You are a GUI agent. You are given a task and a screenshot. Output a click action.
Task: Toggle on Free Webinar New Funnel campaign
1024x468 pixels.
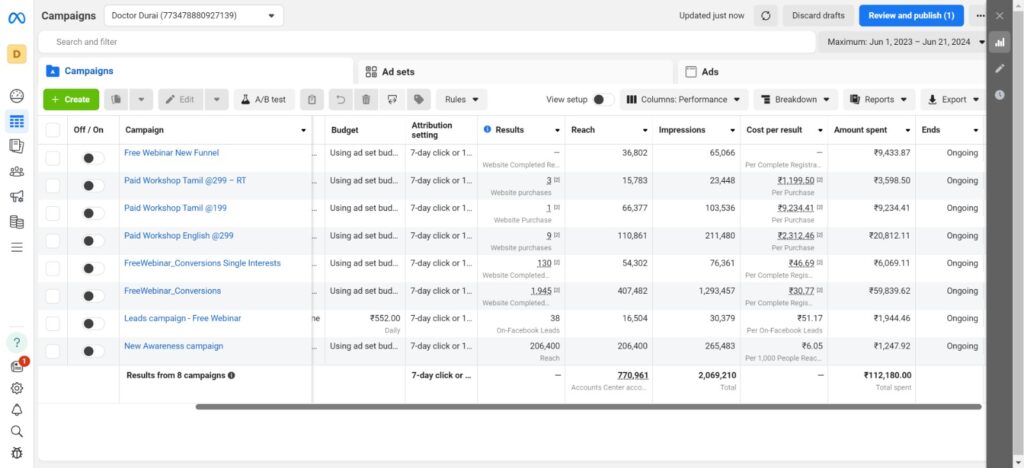[93, 158]
